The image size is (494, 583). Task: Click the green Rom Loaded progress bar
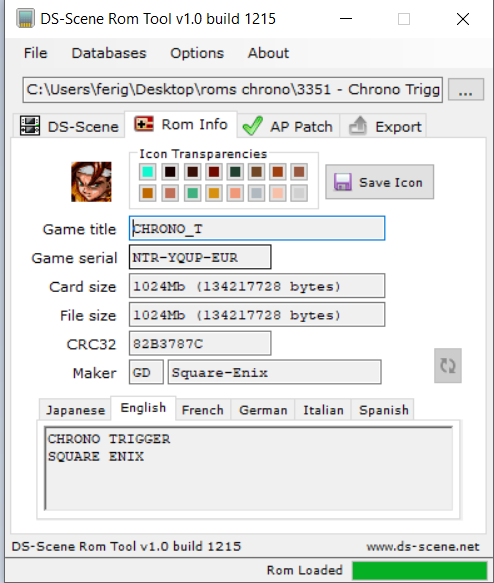point(419,570)
